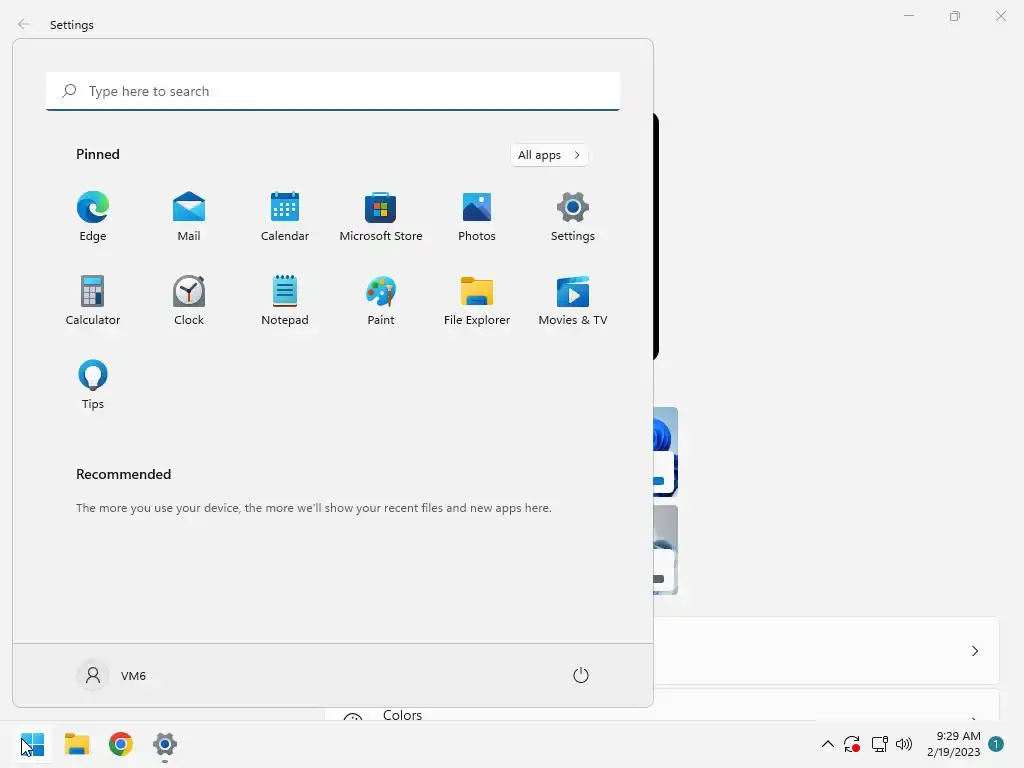The width and height of the screenshot is (1024, 768).
Task: Launch the Calculator app
Action: click(93, 301)
